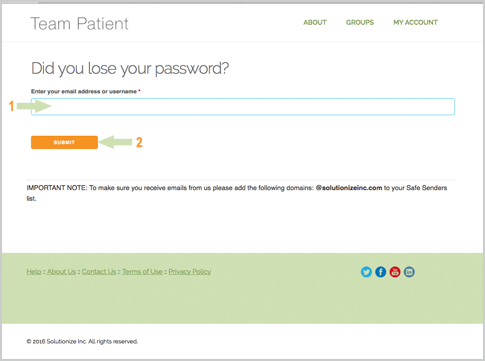The width and height of the screenshot is (485, 361).
Task: Click the orange Submit button
Action: pos(64,142)
